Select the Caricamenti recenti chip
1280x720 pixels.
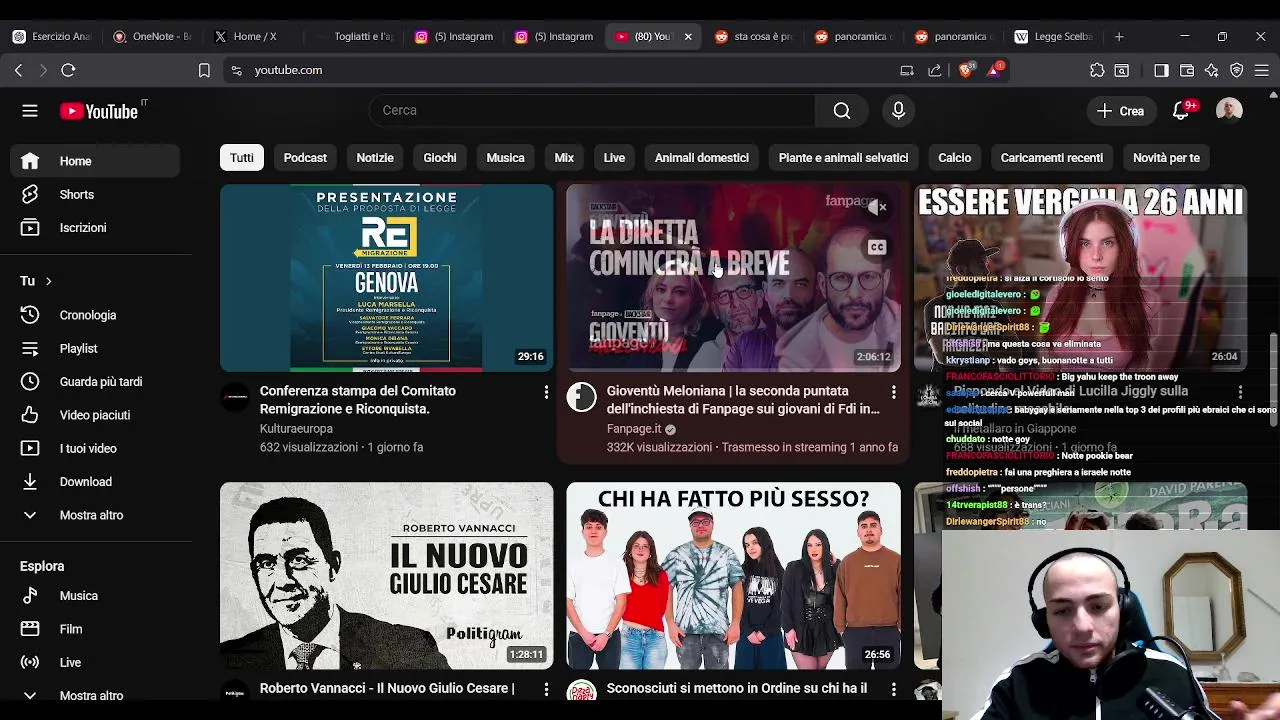1052,158
